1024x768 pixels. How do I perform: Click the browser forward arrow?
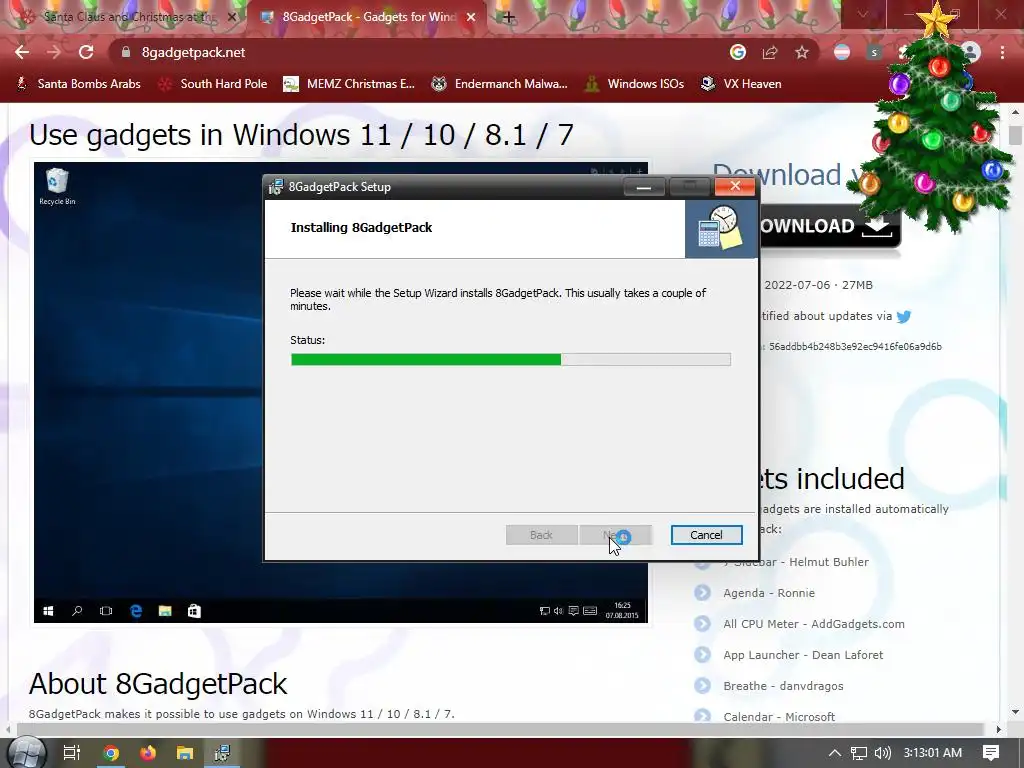click(x=54, y=52)
